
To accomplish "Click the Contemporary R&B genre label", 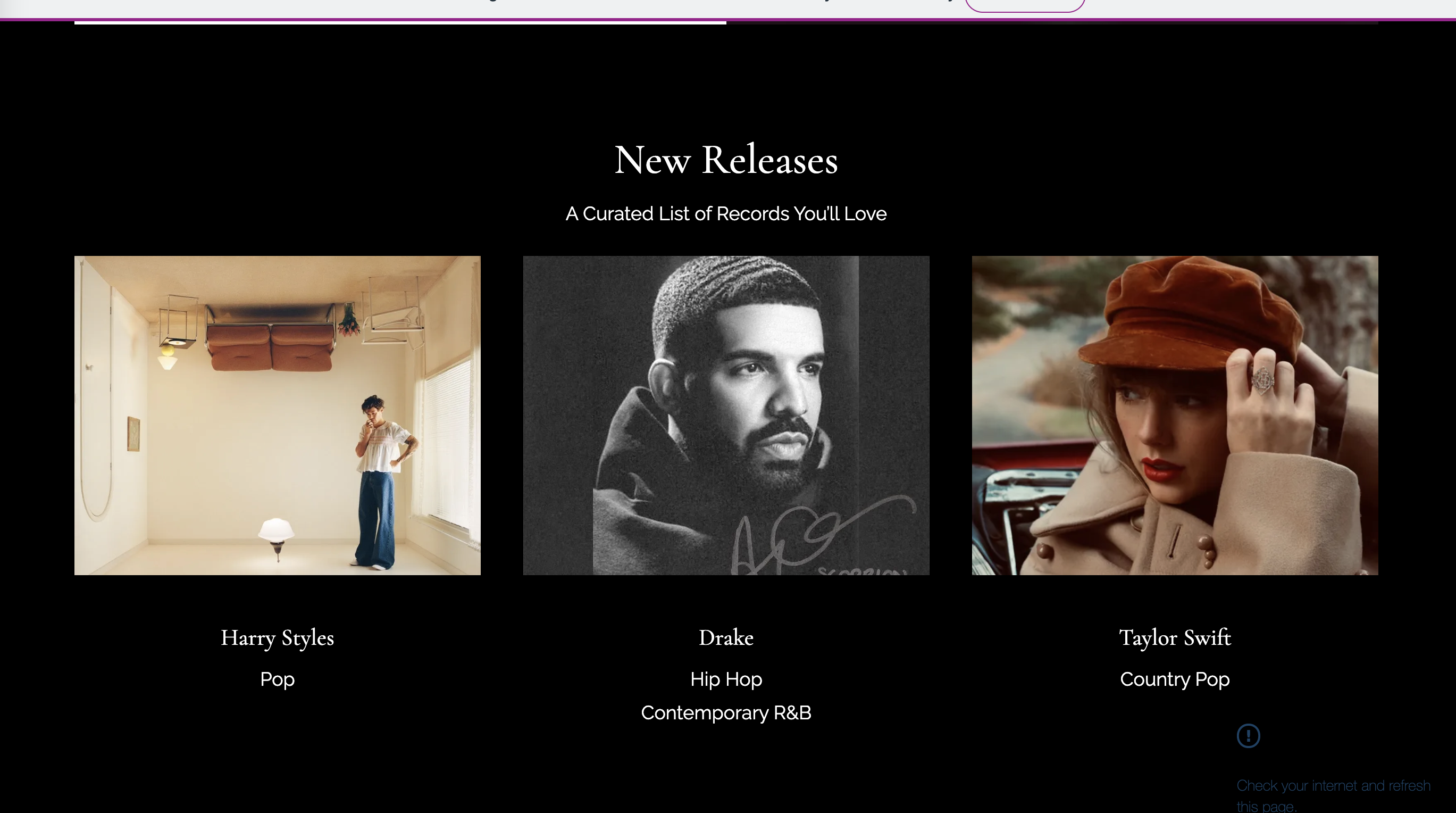I will tap(726, 713).
